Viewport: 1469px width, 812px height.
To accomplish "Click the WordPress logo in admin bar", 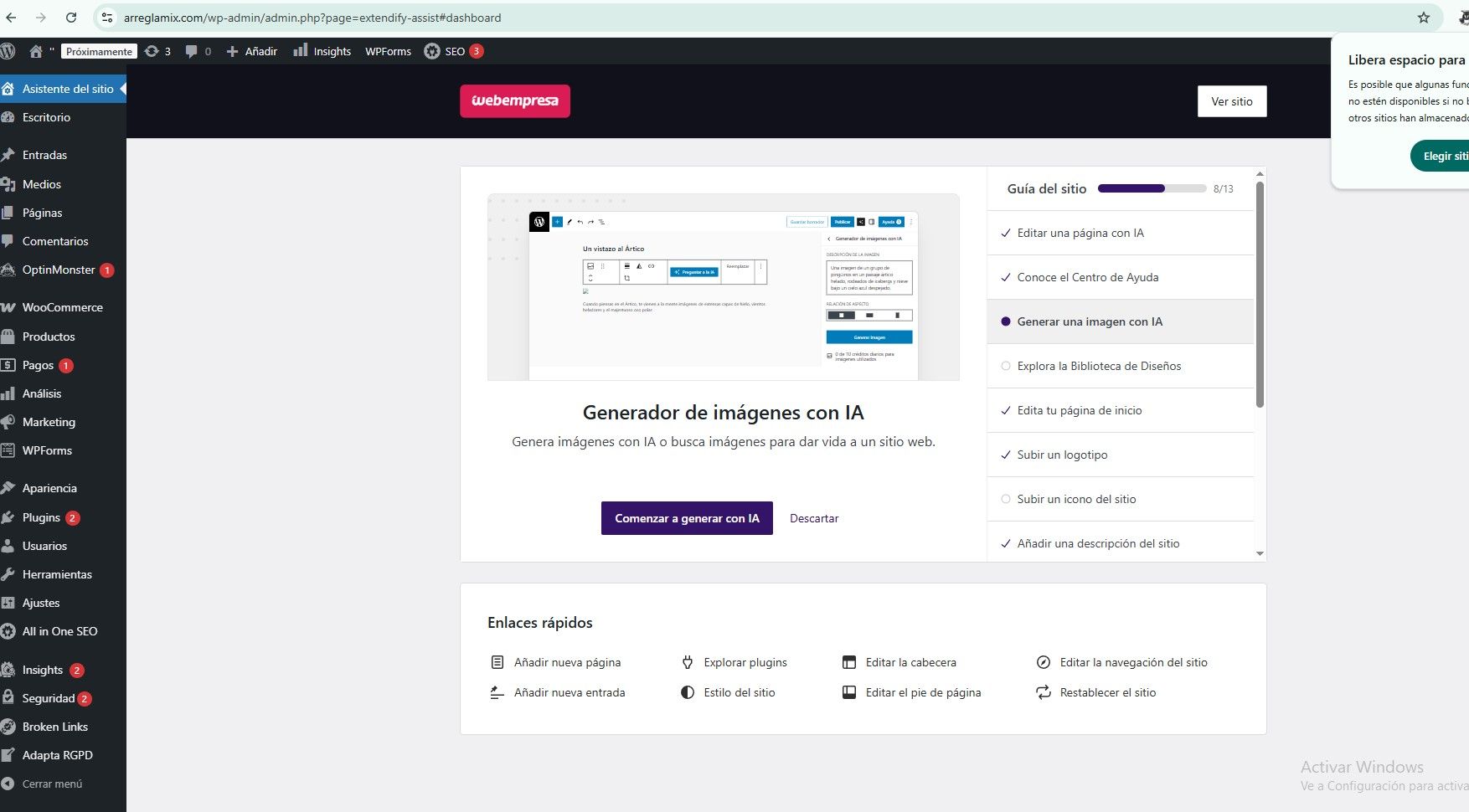I will tap(8, 51).
